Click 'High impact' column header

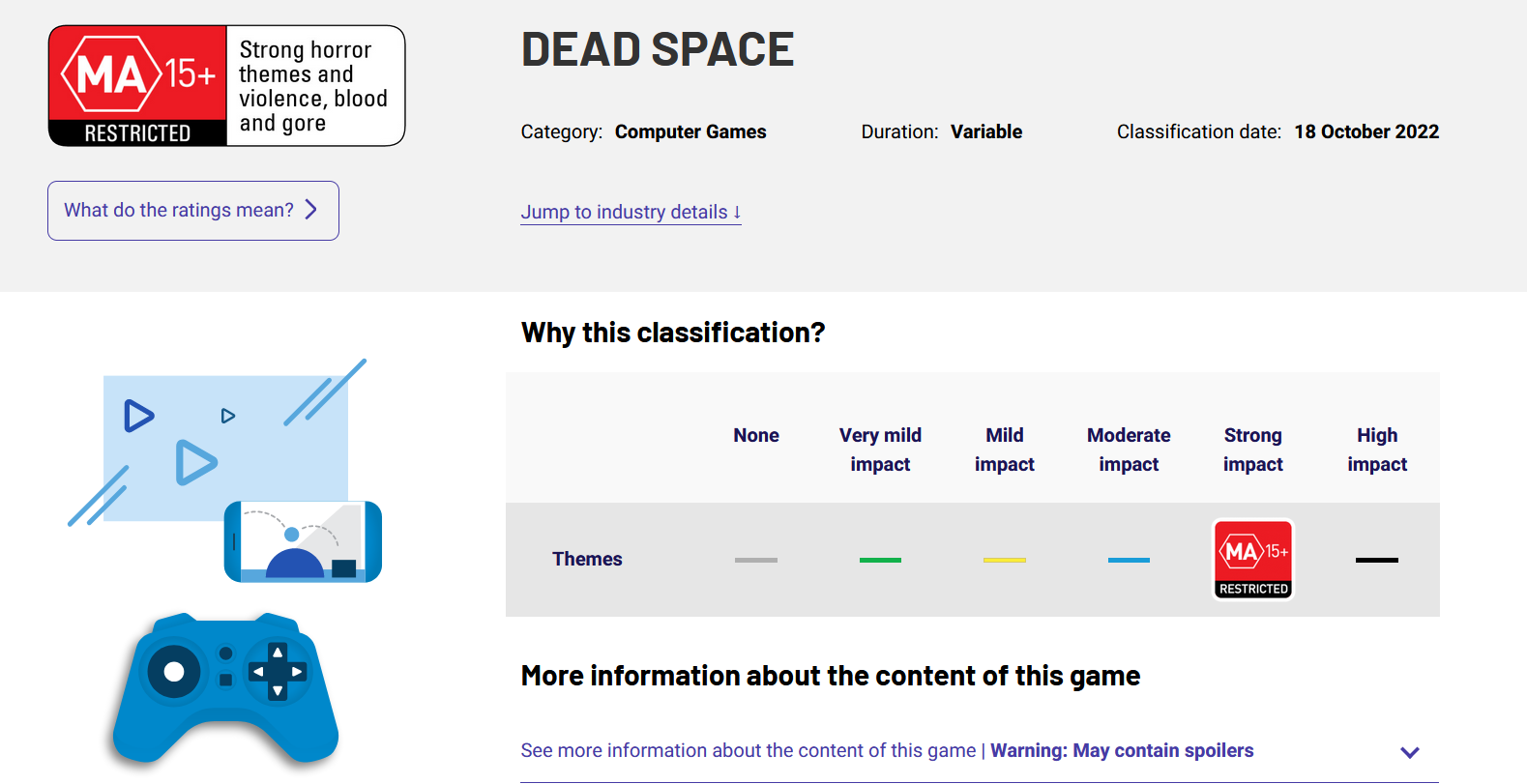click(1377, 450)
